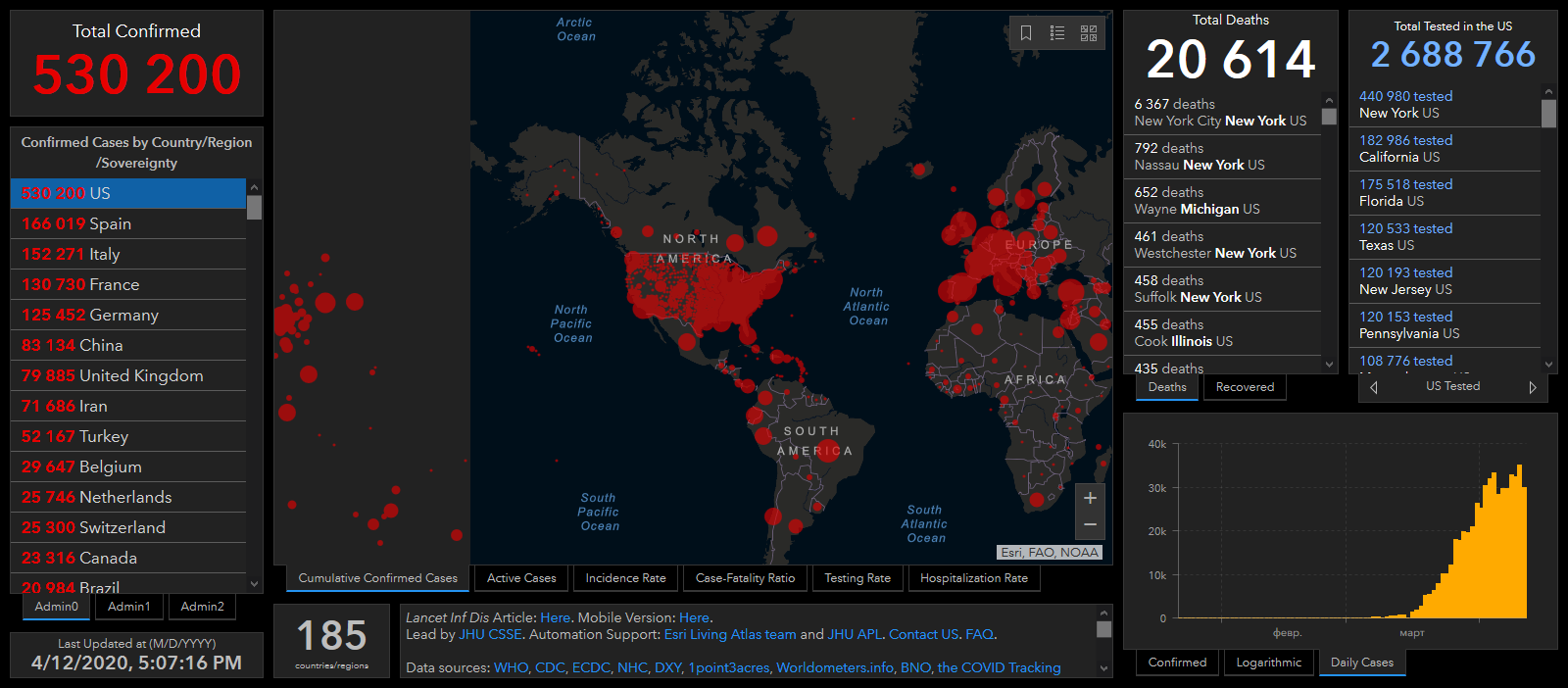Switch to the Deaths tab
The height and width of the screenshot is (688, 1568).
[1167, 387]
